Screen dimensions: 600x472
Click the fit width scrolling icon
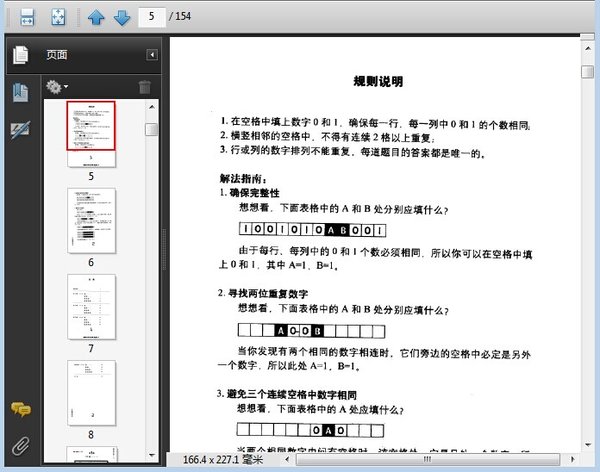28,17
